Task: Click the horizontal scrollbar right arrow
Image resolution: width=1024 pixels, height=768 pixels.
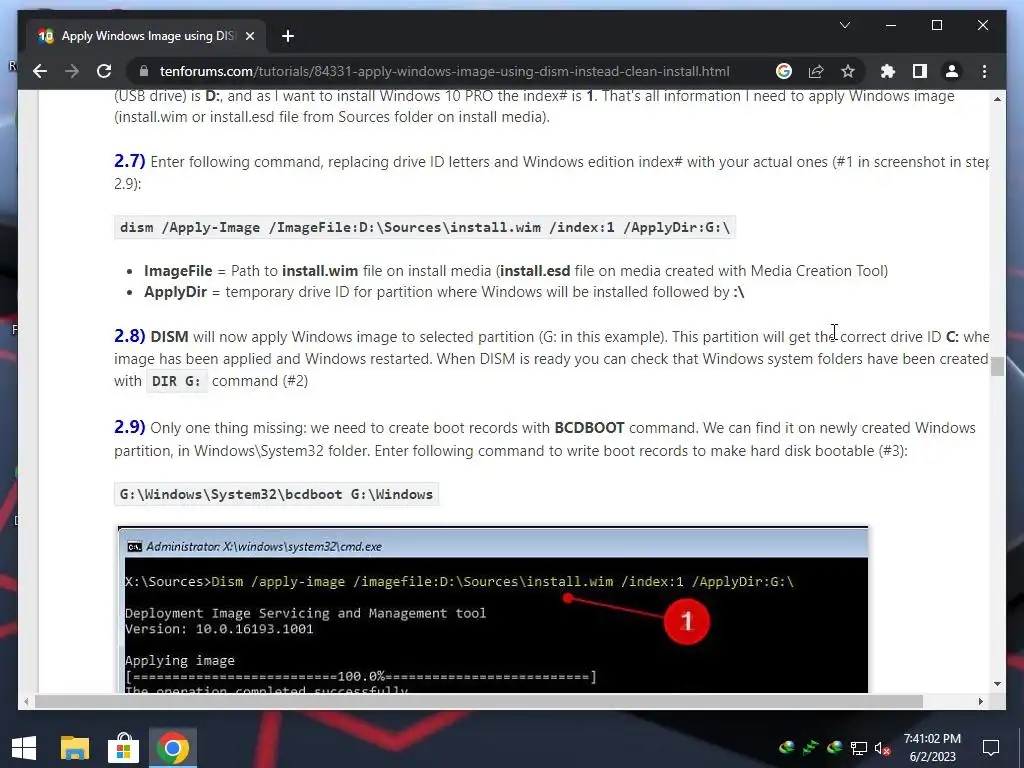Action: coord(980,701)
